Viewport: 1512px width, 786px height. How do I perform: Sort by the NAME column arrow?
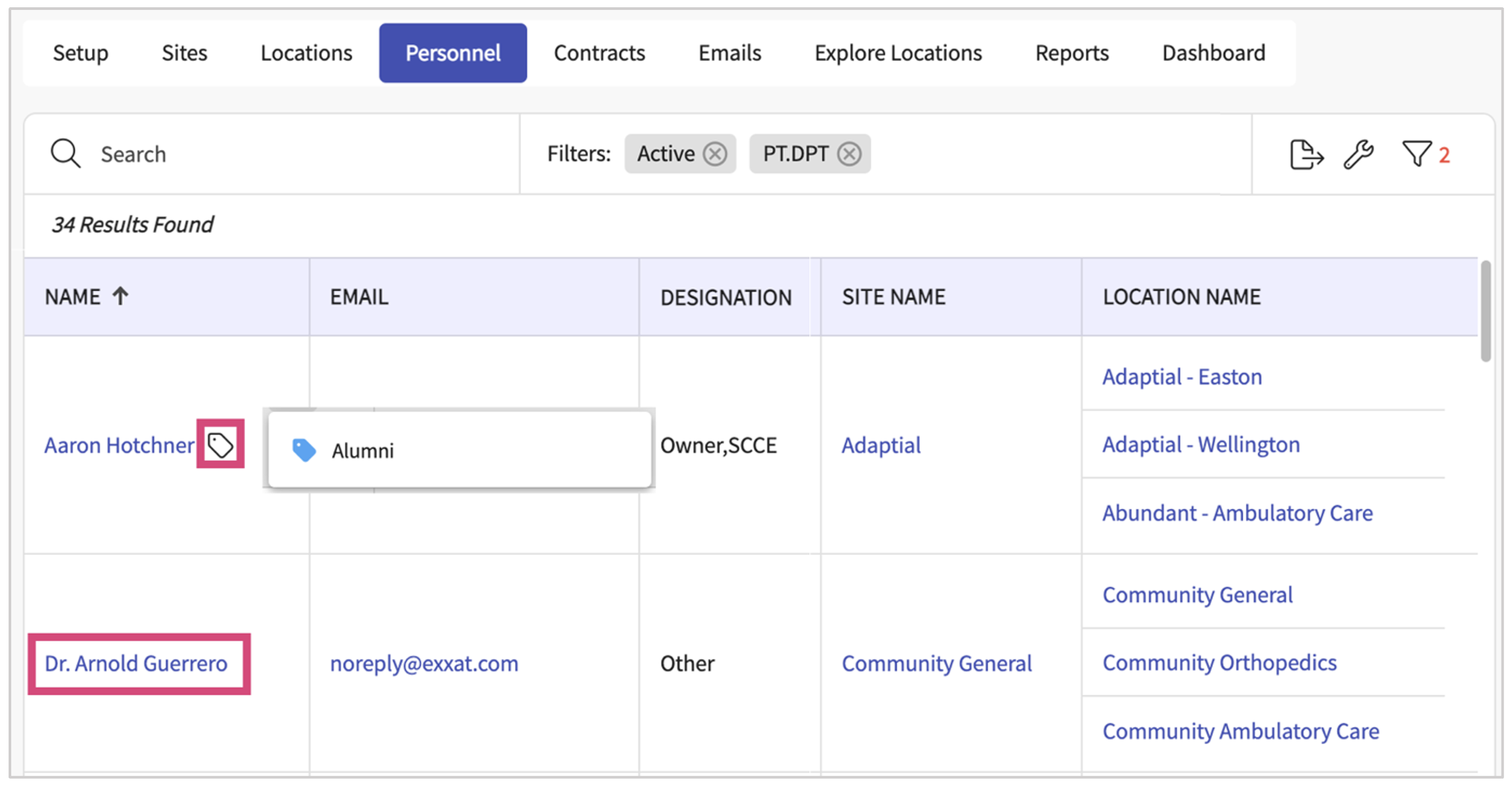coord(120,296)
